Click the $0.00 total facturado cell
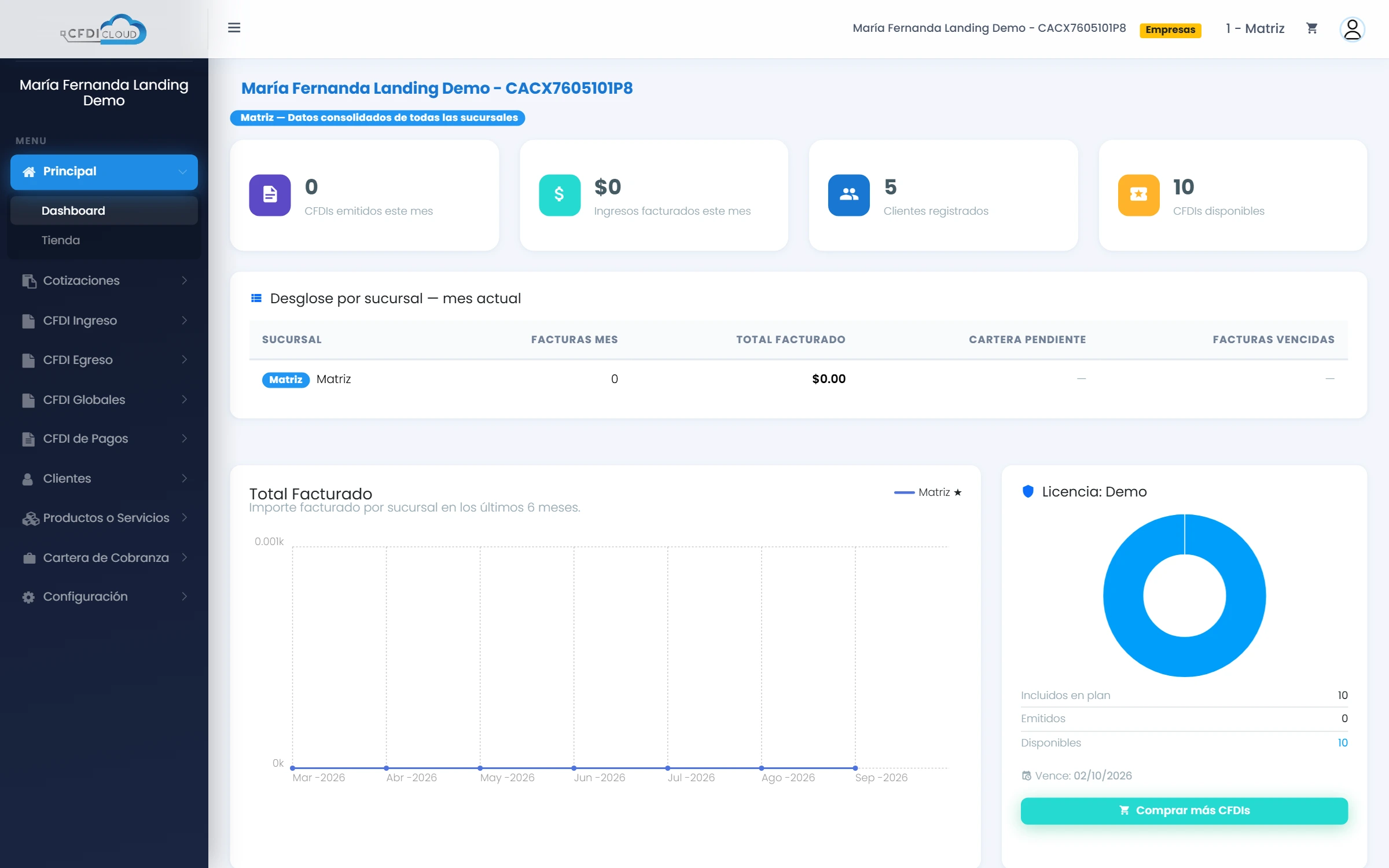 coord(829,379)
